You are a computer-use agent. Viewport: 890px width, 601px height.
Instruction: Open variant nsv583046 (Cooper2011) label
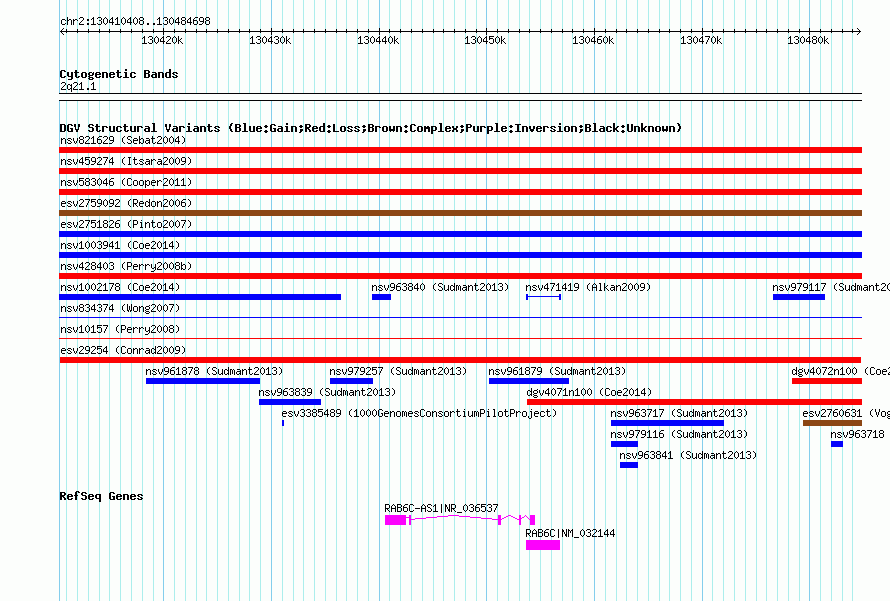[x=126, y=182]
